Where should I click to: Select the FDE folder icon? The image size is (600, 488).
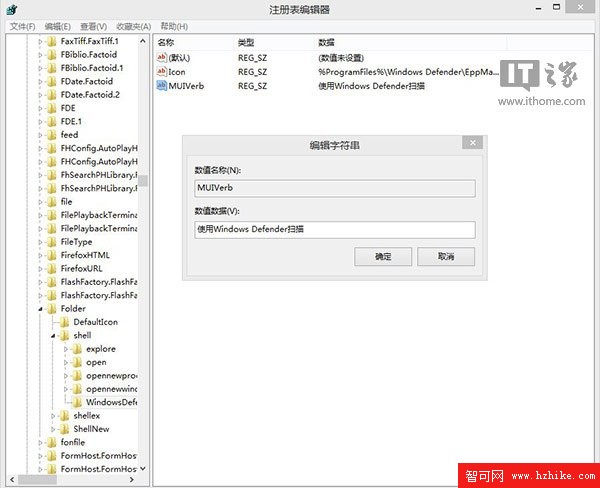[x=51, y=108]
